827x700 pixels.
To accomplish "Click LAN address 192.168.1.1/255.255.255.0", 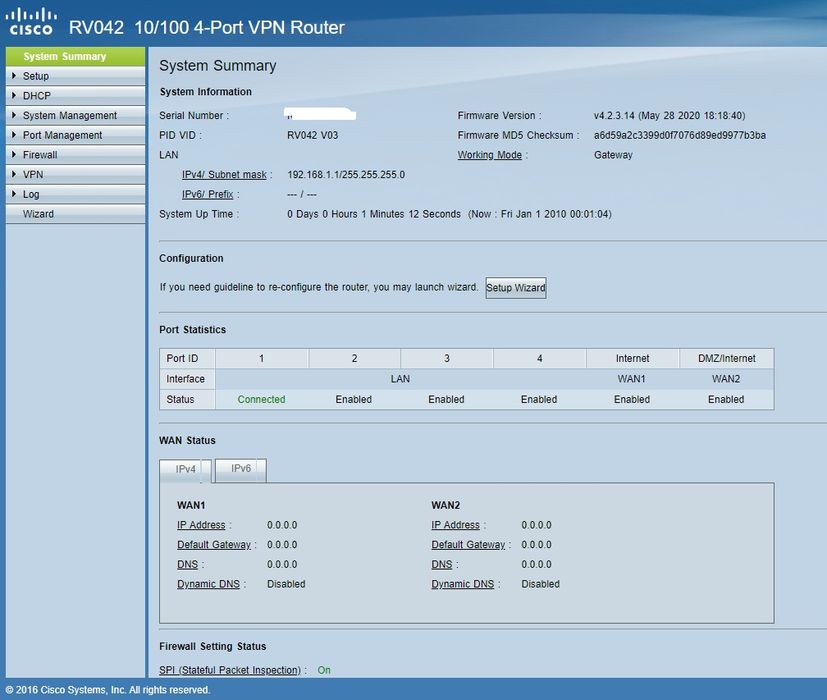I will pos(346,175).
